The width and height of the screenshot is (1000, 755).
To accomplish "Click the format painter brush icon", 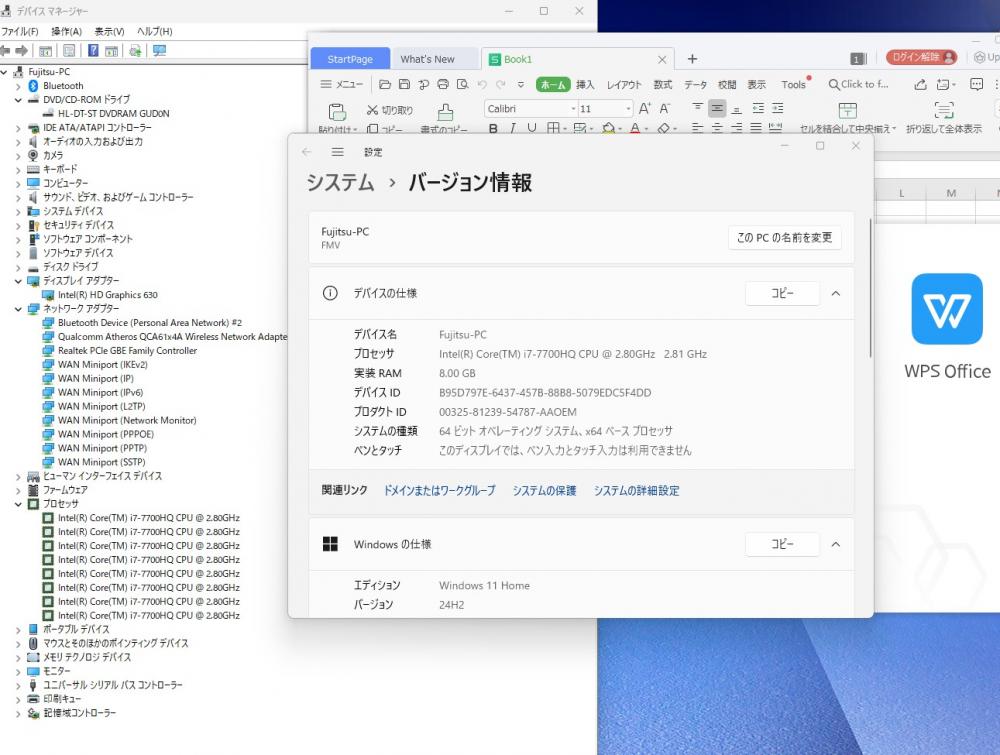I will pos(445,112).
